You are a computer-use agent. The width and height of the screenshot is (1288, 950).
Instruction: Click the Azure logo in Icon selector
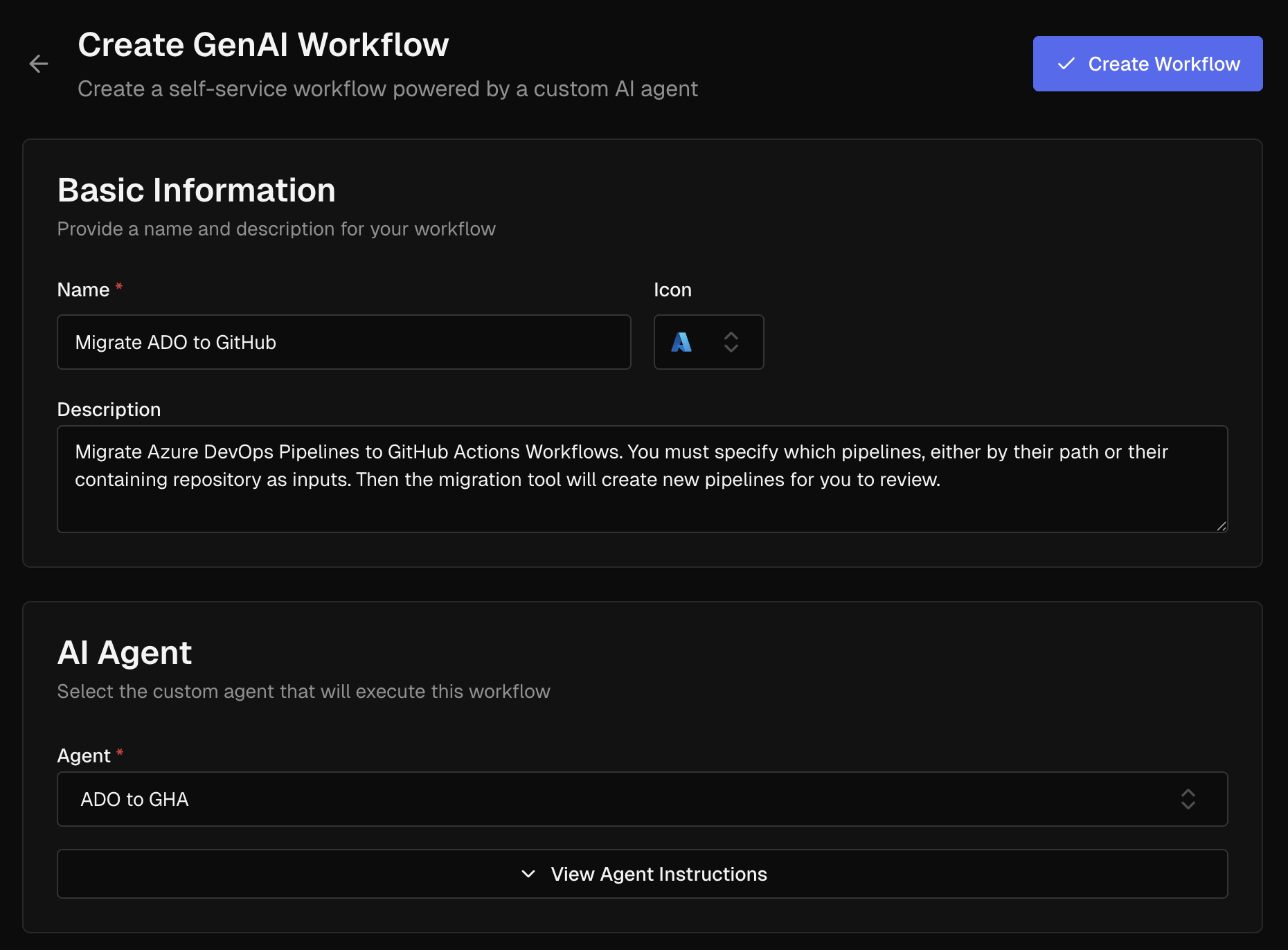click(x=681, y=342)
